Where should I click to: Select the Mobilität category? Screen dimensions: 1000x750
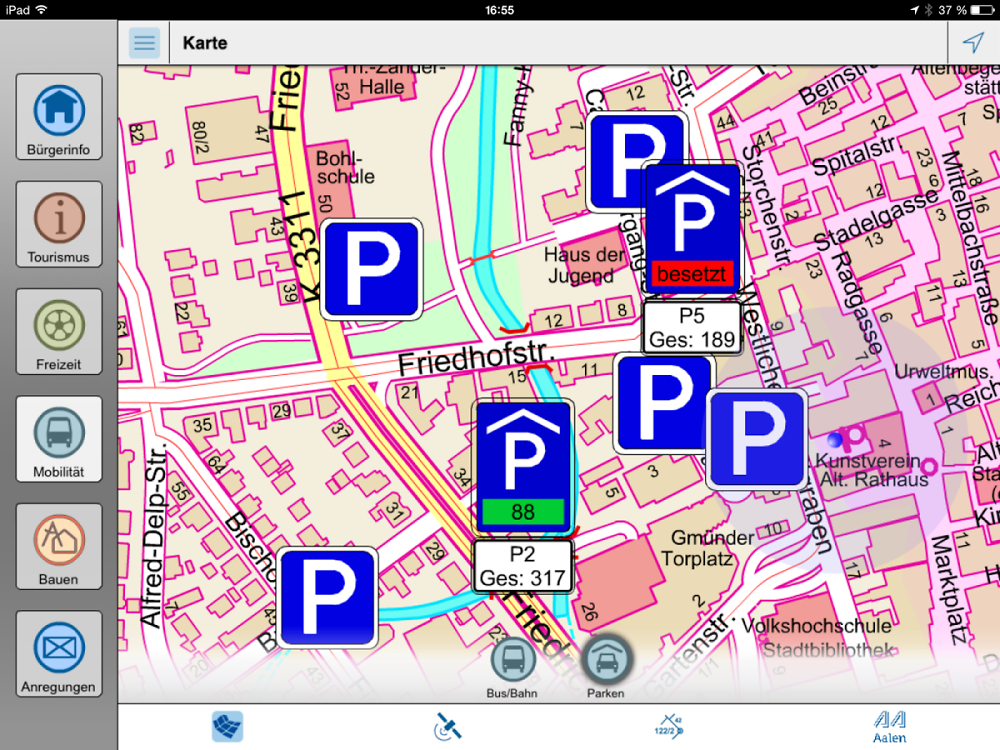tap(59, 439)
